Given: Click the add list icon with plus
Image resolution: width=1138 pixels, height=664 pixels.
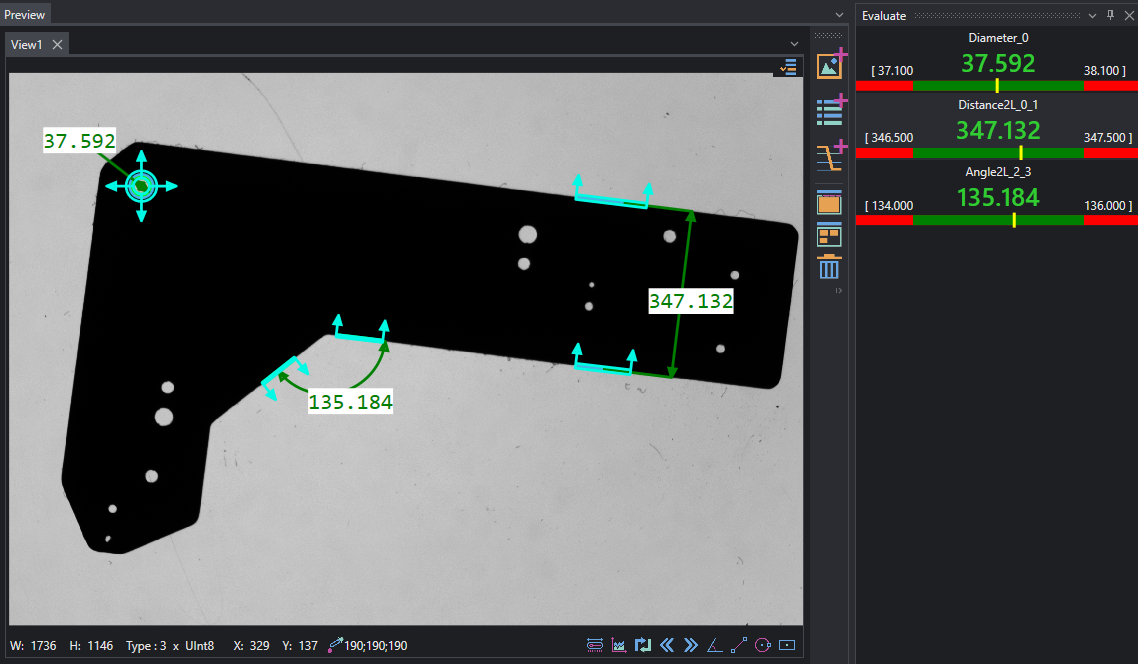Looking at the screenshot, I should 830,110.
